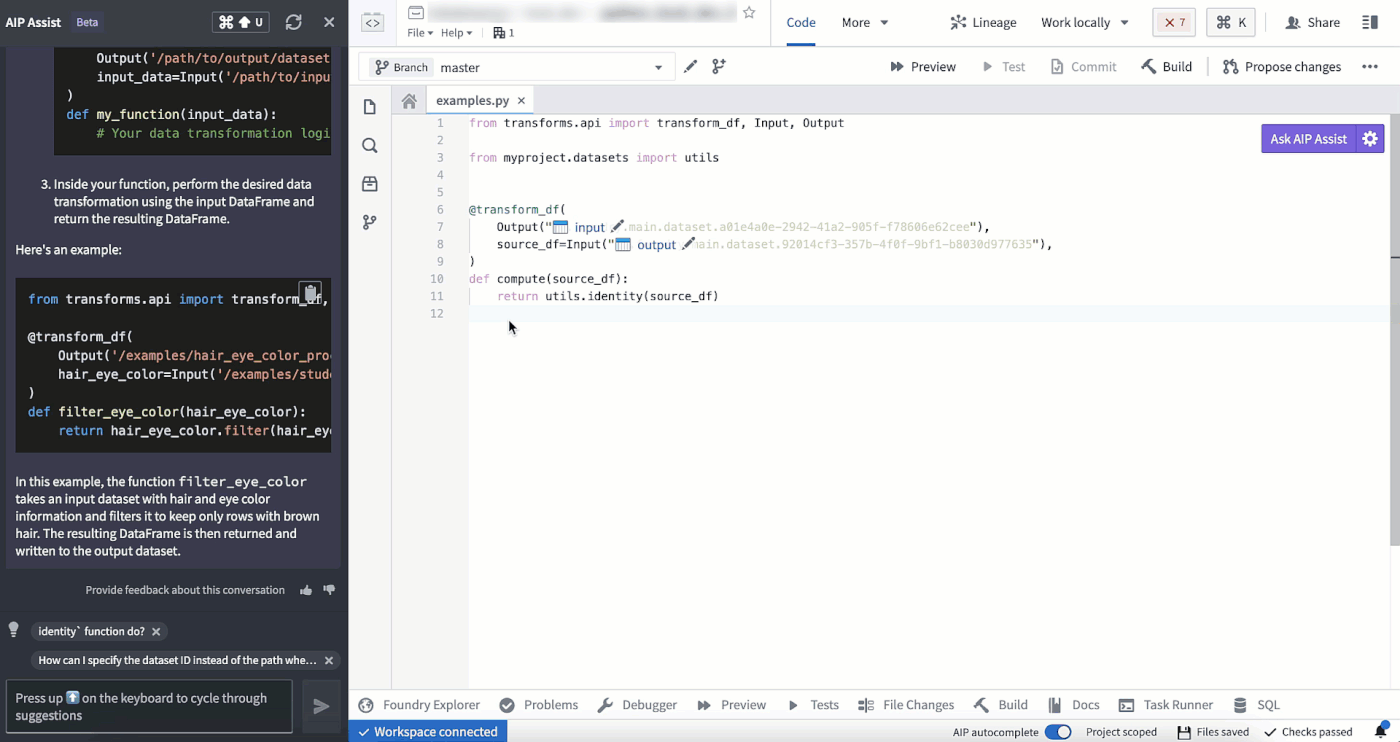Open the File menu
This screenshot has height=742, width=1400.
click(420, 33)
